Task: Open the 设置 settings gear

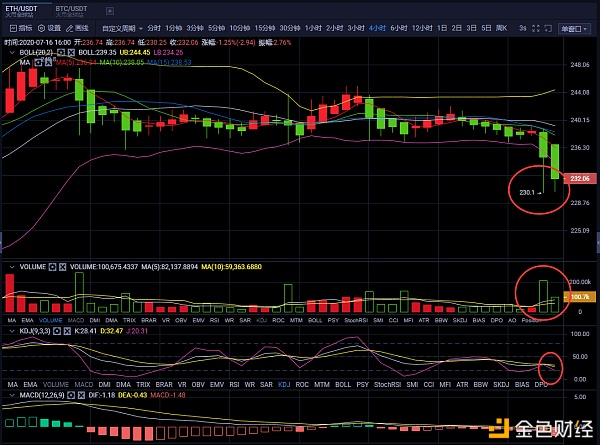Action: coord(49,28)
